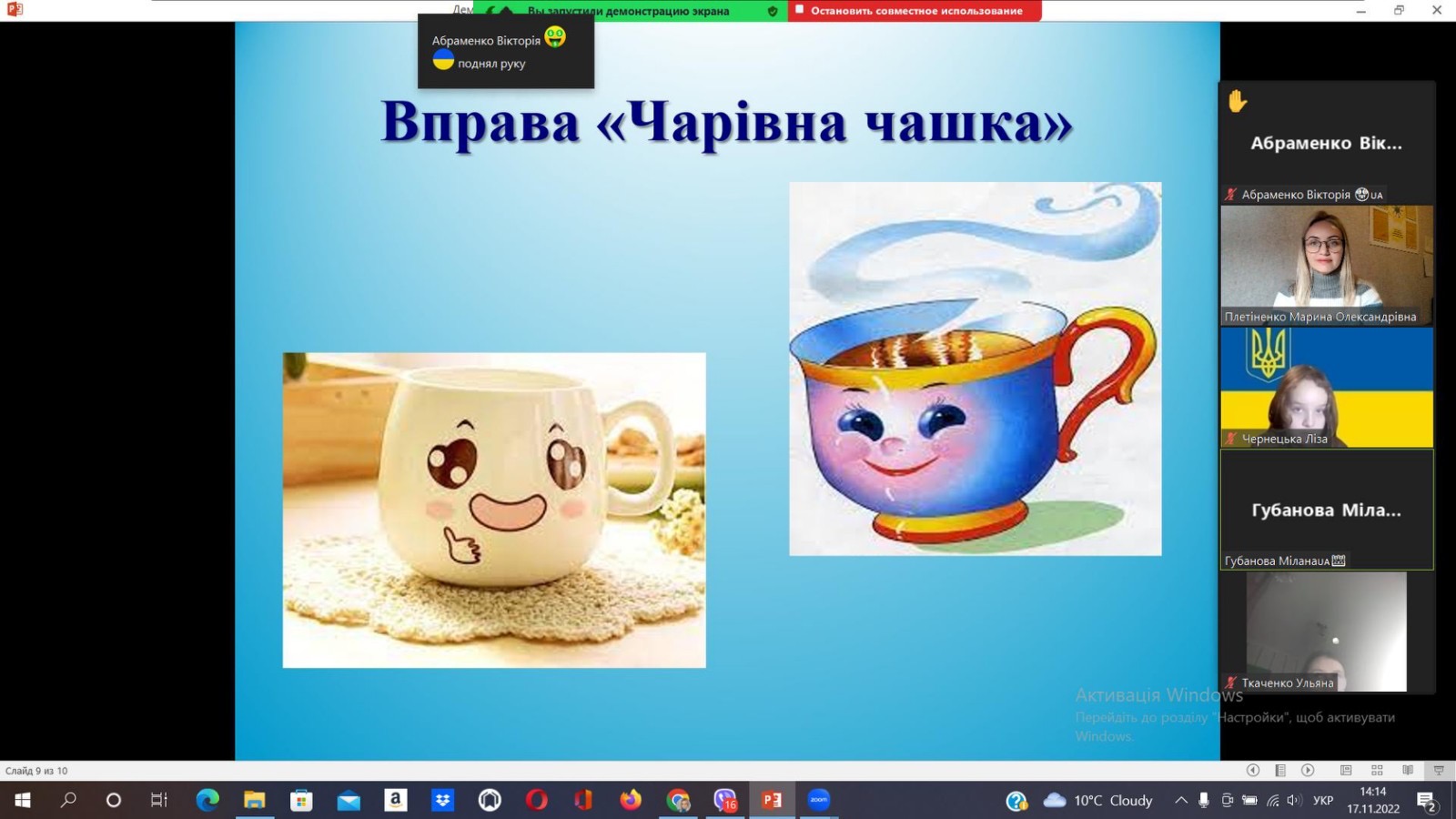The width and height of the screenshot is (1456, 819).
Task: Open File Explorer from taskbar
Action: pyautogui.click(x=254, y=800)
